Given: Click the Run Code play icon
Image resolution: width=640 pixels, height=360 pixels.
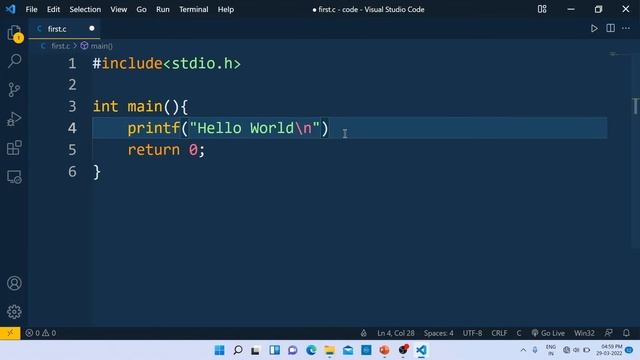Looking at the screenshot, I should coord(594,29).
